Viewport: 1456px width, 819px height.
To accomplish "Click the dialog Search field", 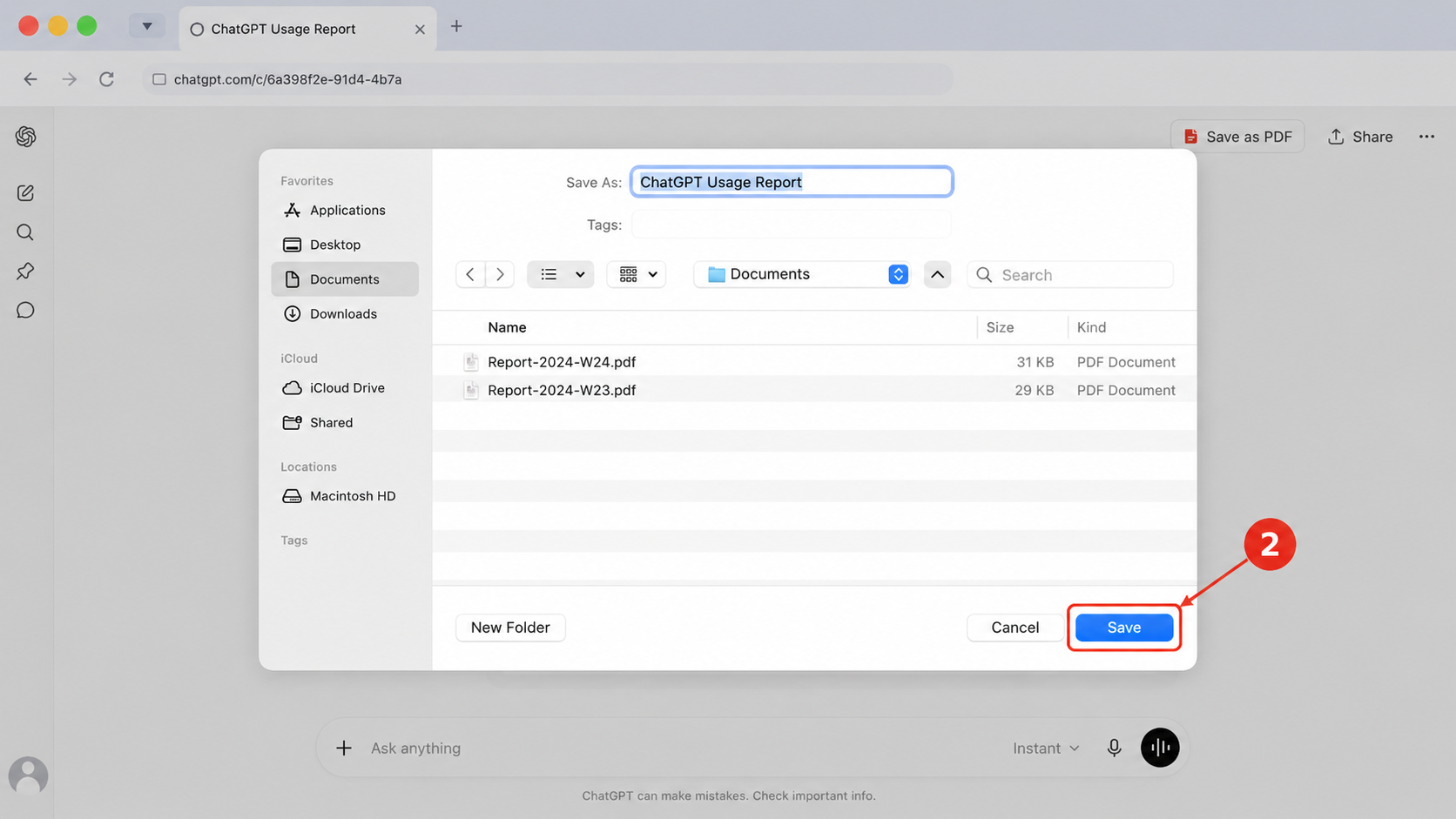I will coord(1070,275).
